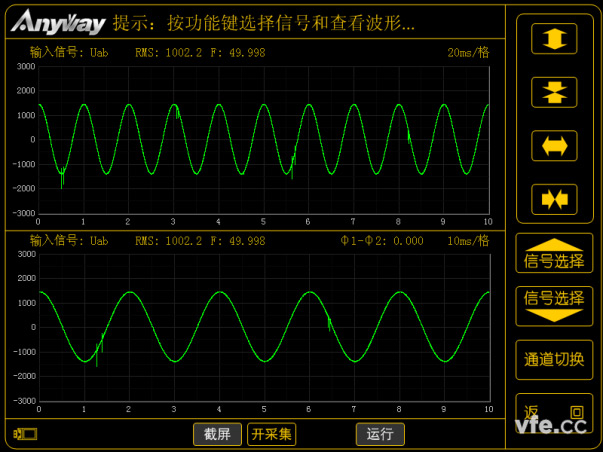Click the lower waveform's 输入信号: Uab label

pyautogui.click(x=69, y=241)
